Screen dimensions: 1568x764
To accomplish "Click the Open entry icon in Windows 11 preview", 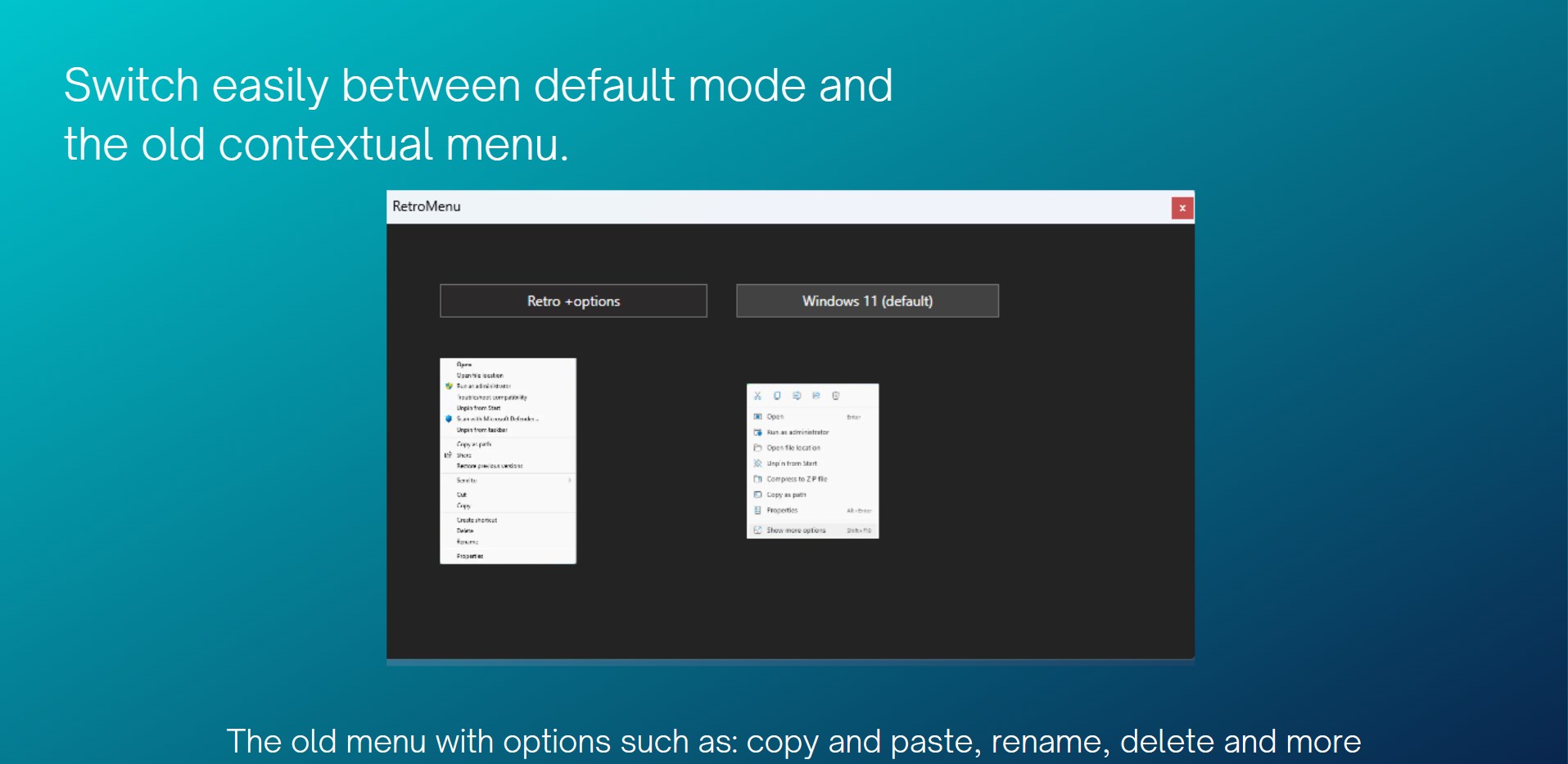I will pyautogui.click(x=757, y=417).
